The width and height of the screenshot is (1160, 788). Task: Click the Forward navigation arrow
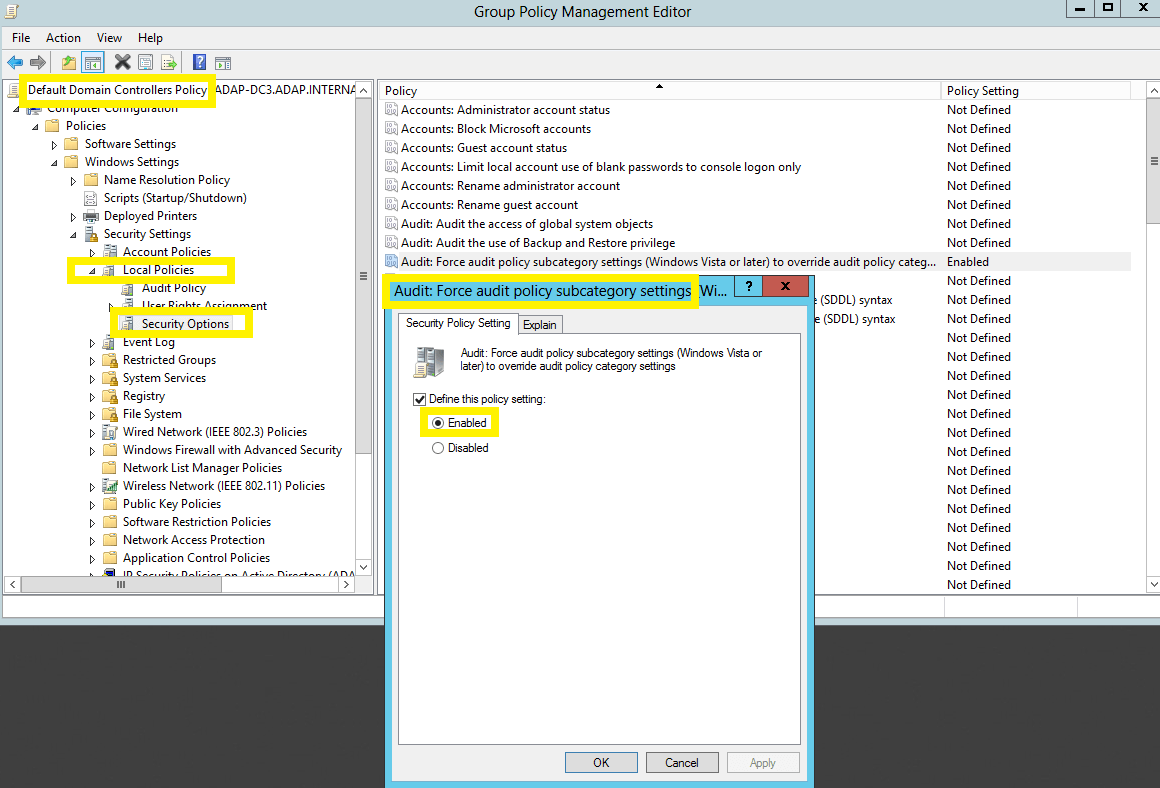(x=37, y=62)
